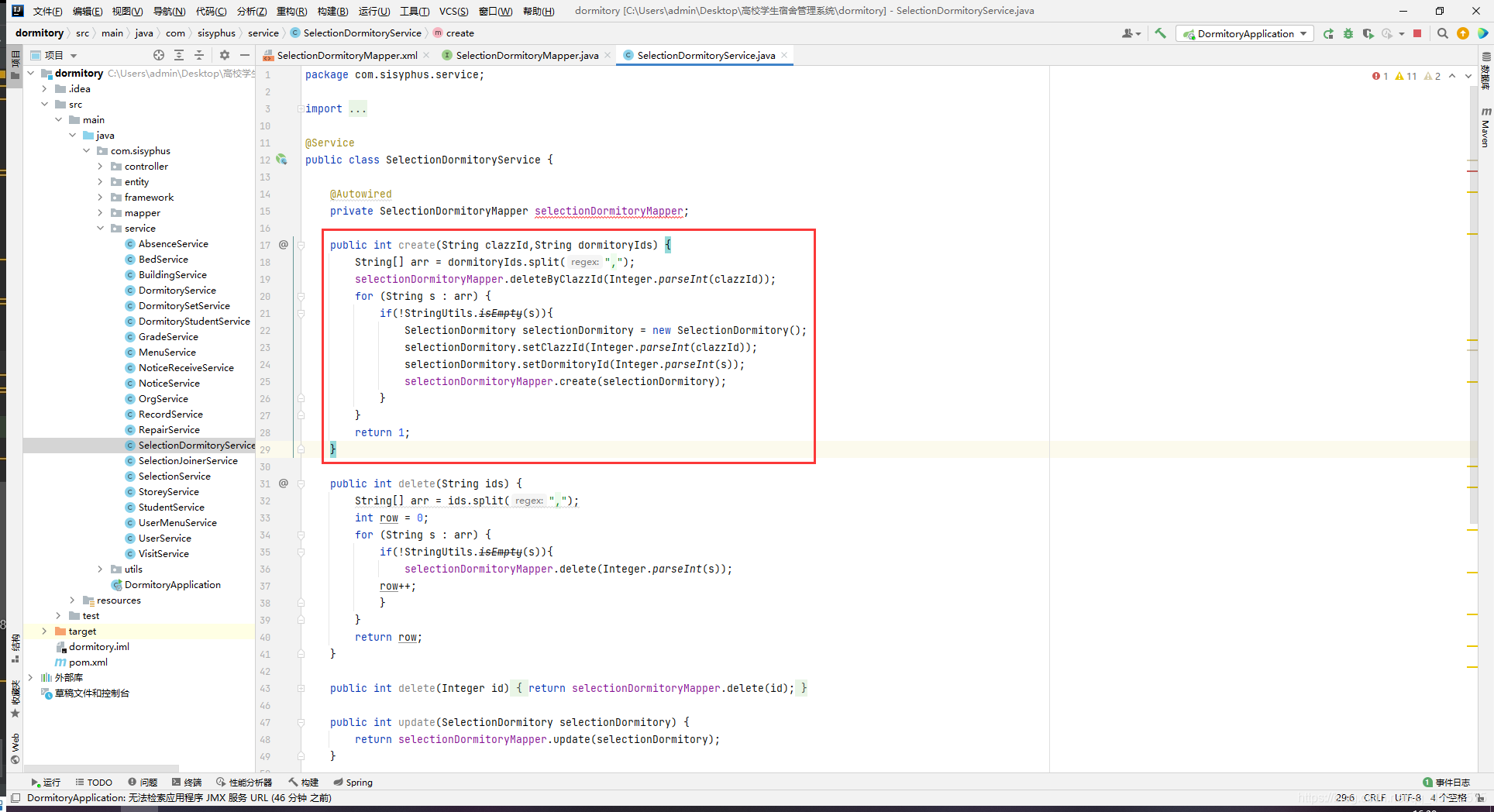Switch to SelectionDormitoryMapper.xml tab

tap(346, 55)
